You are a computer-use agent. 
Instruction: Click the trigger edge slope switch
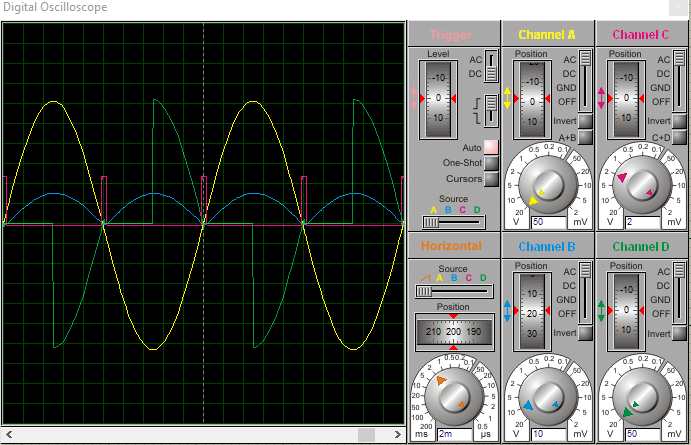tap(491, 111)
